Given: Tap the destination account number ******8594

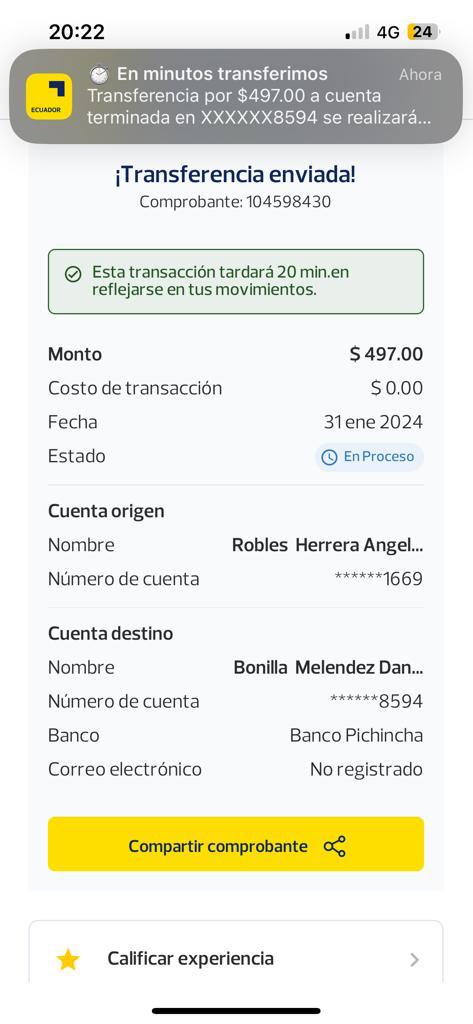Looking at the screenshot, I should 376,702.
